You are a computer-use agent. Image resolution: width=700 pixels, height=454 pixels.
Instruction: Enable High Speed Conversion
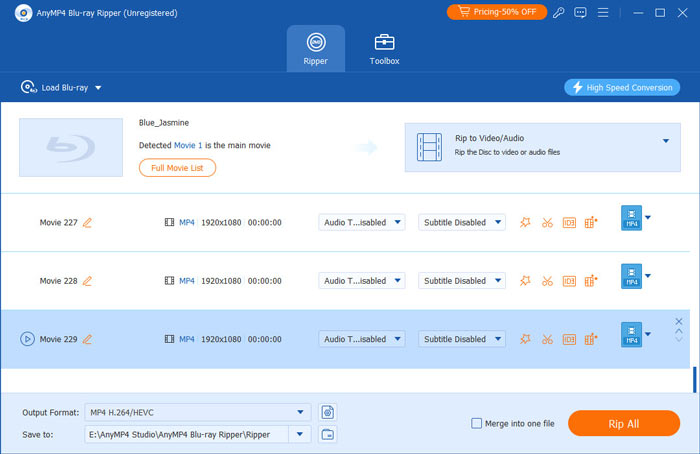click(x=622, y=87)
